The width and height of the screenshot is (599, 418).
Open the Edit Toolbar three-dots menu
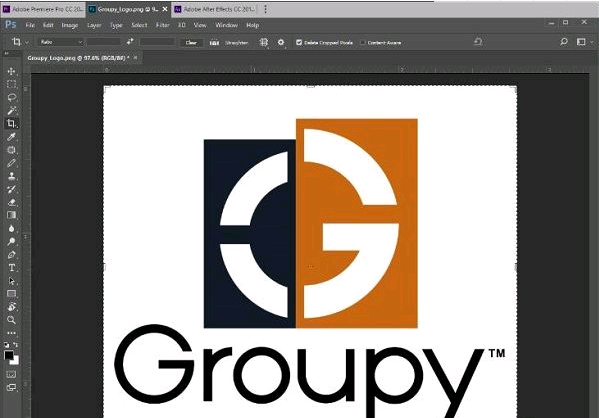pyautogui.click(x=11, y=333)
